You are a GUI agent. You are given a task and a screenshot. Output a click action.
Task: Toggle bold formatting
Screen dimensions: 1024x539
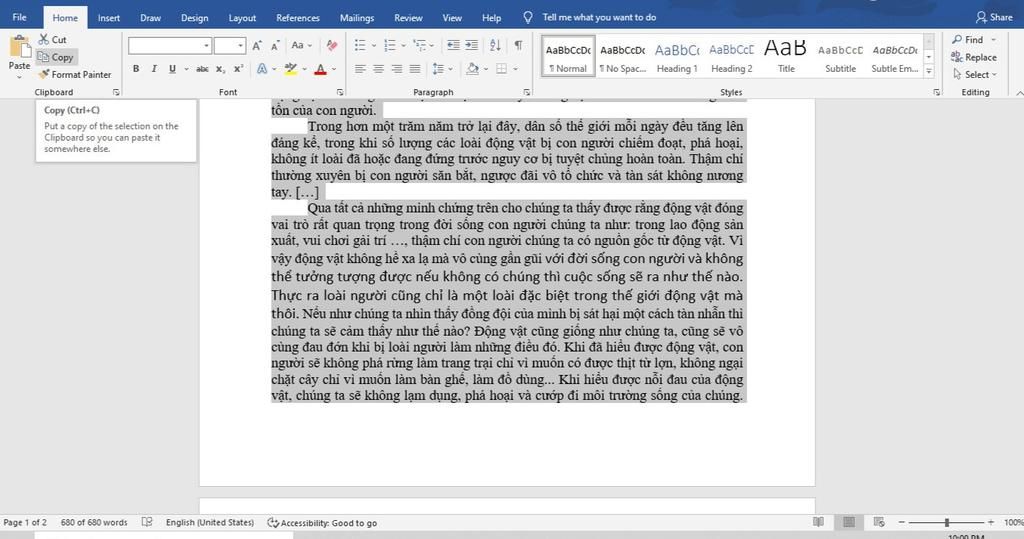[x=136, y=69]
